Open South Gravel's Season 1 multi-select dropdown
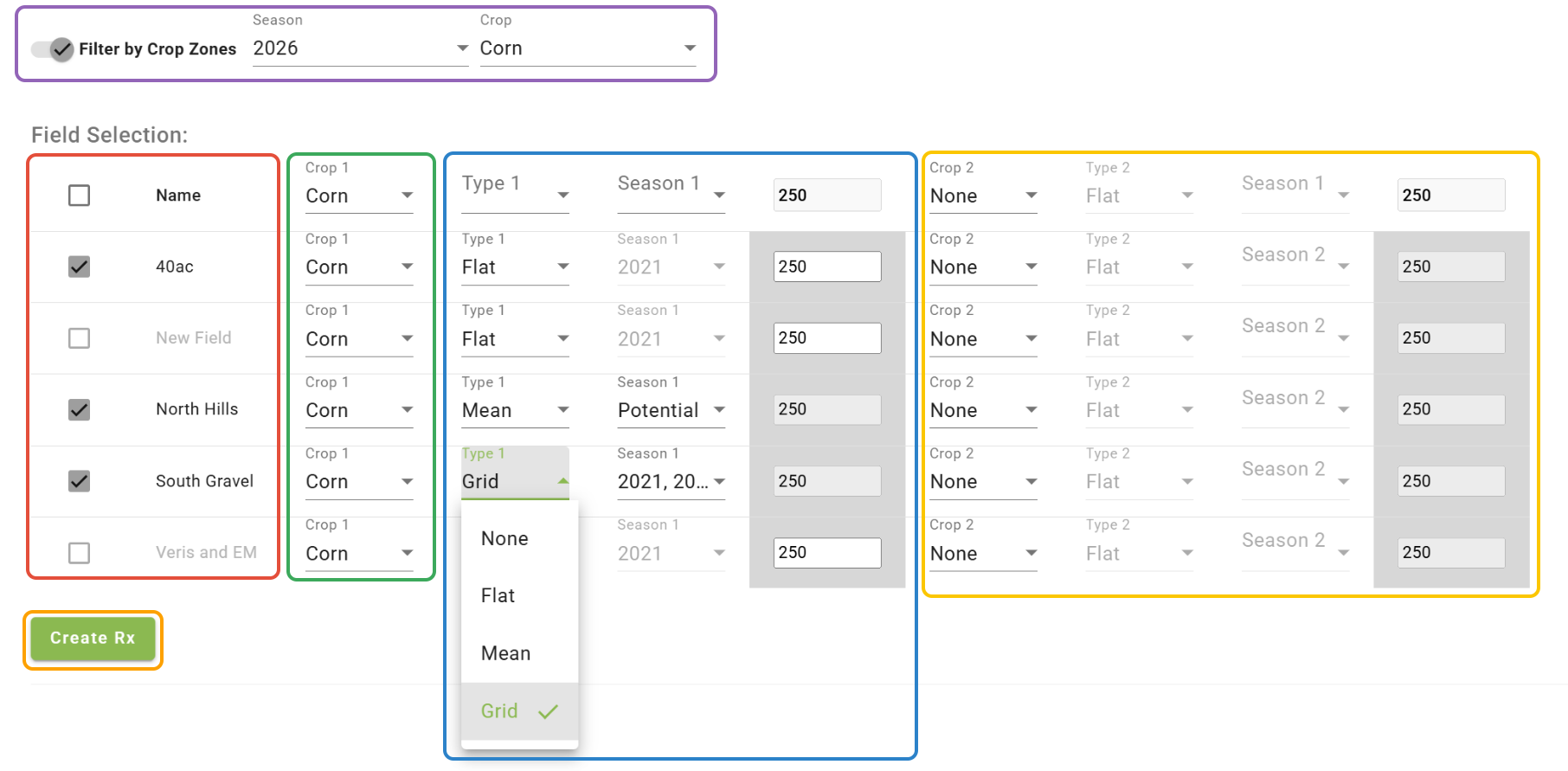The width and height of the screenshot is (1568, 771). (x=671, y=482)
